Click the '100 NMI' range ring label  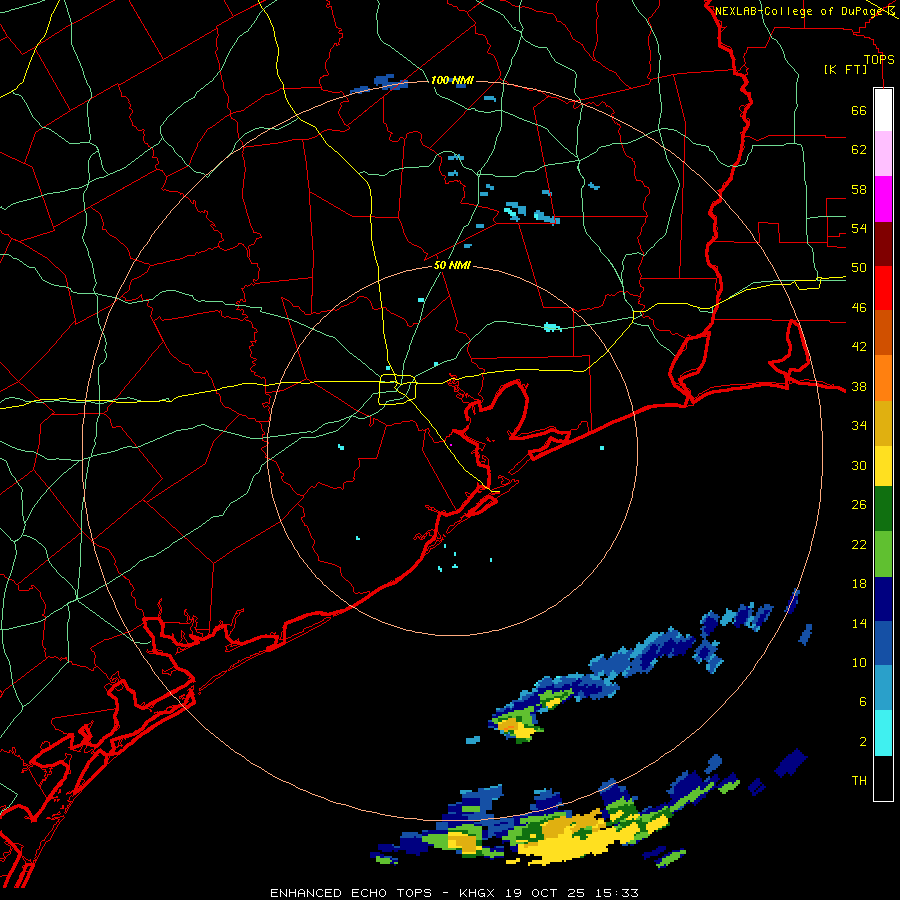click(452, 80)
